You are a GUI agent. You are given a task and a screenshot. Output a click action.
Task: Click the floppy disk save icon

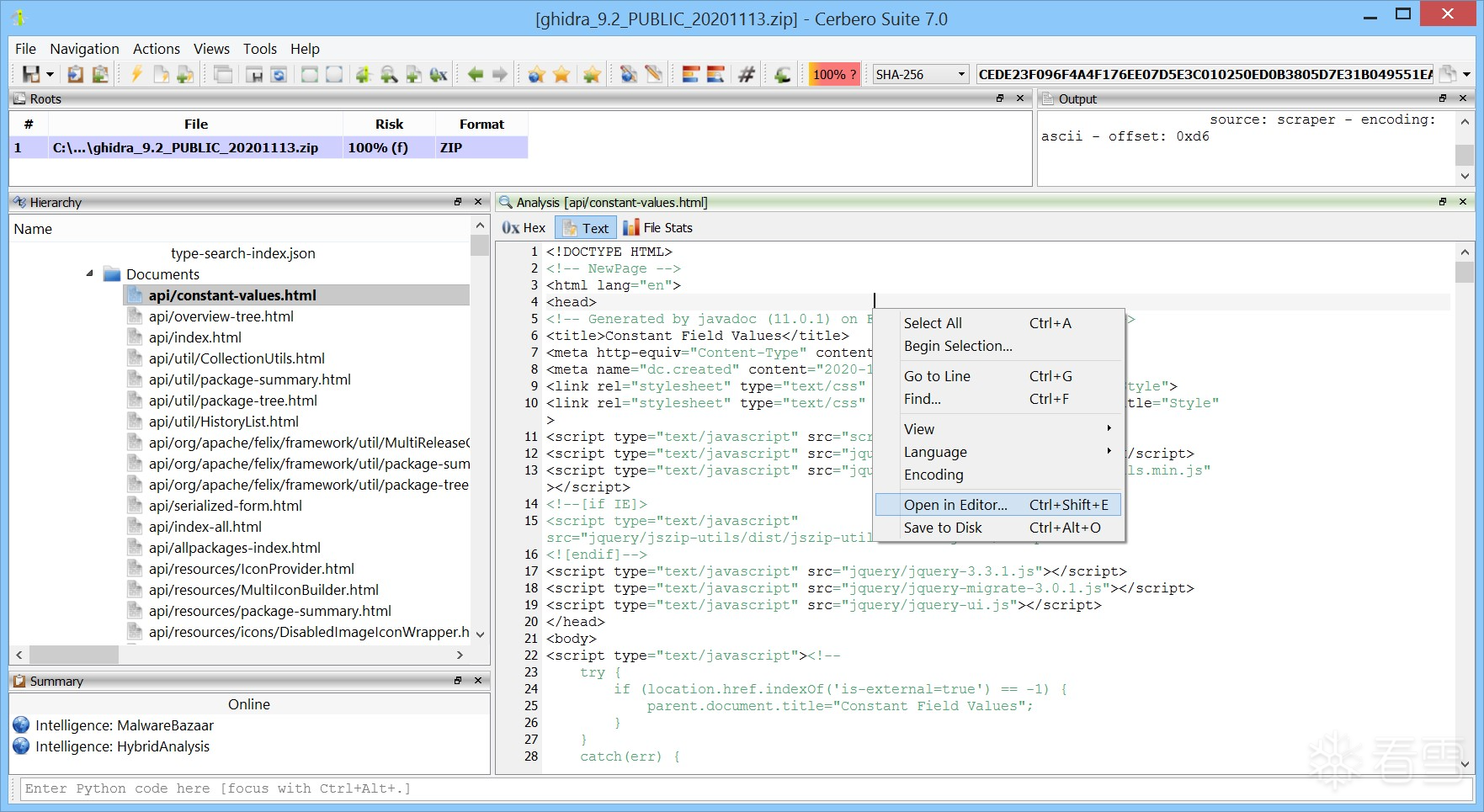point(30,75)
